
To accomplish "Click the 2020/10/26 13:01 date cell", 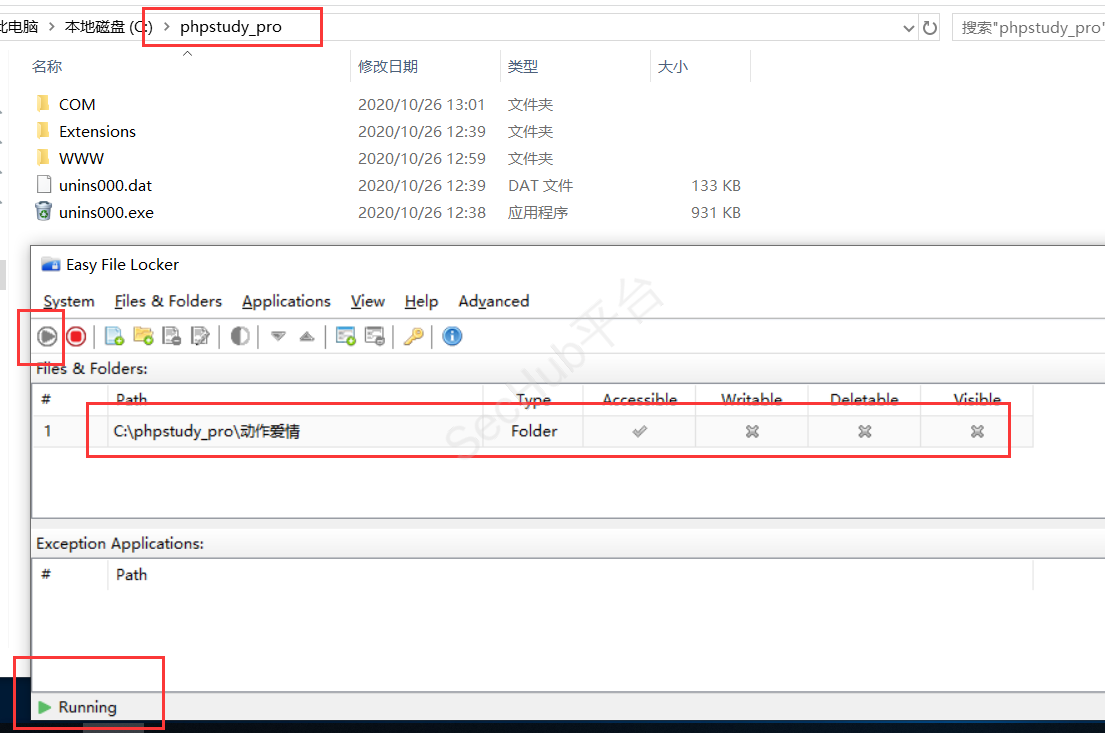I will 421,104.
